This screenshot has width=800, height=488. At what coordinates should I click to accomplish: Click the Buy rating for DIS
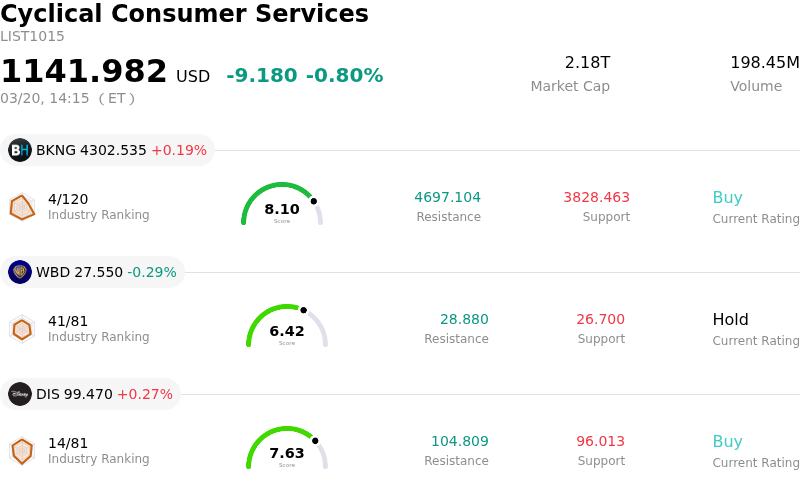[x=727, y=442]
